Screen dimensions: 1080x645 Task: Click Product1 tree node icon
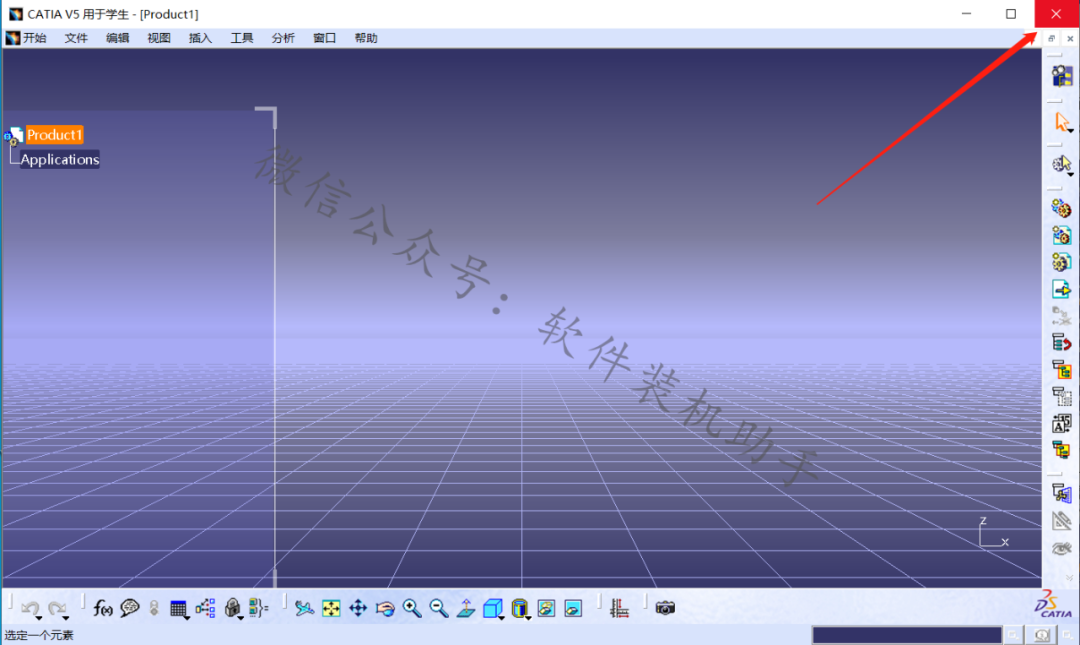[x=14, y=136]
